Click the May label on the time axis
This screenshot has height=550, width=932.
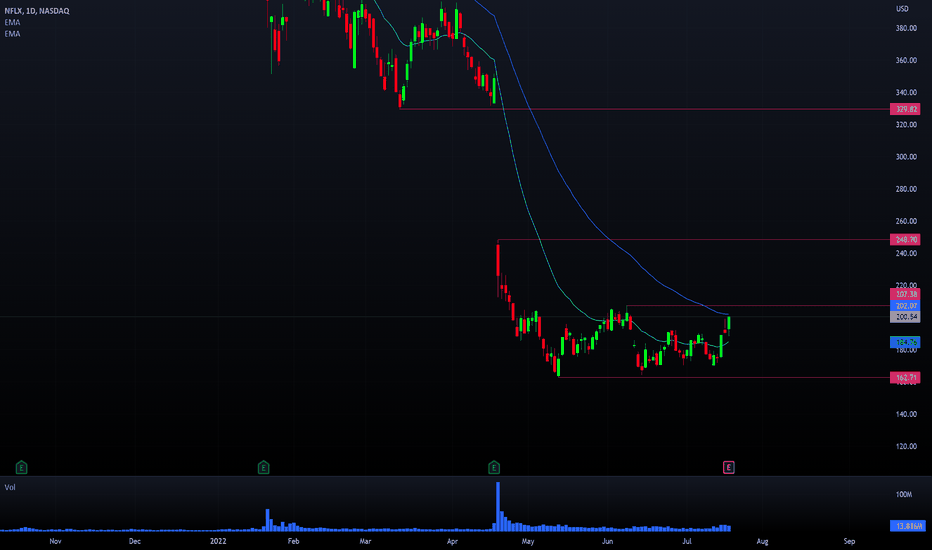[528, 541]
